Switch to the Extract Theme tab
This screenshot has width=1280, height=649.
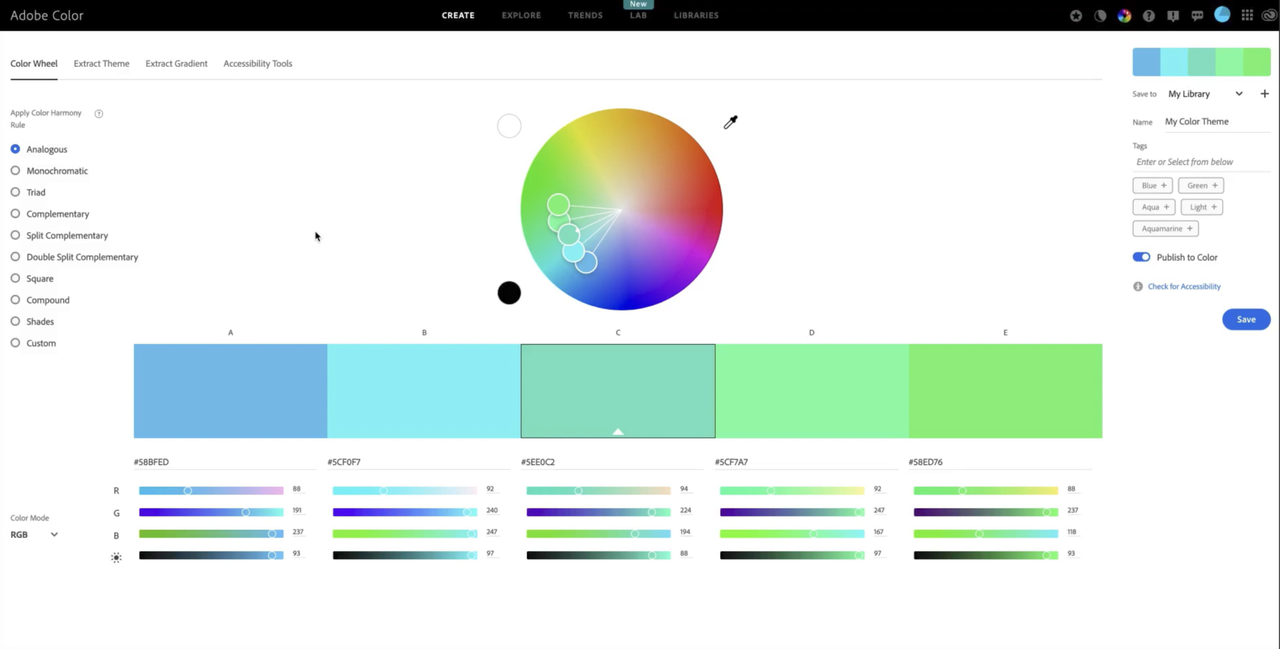(101, 63)
